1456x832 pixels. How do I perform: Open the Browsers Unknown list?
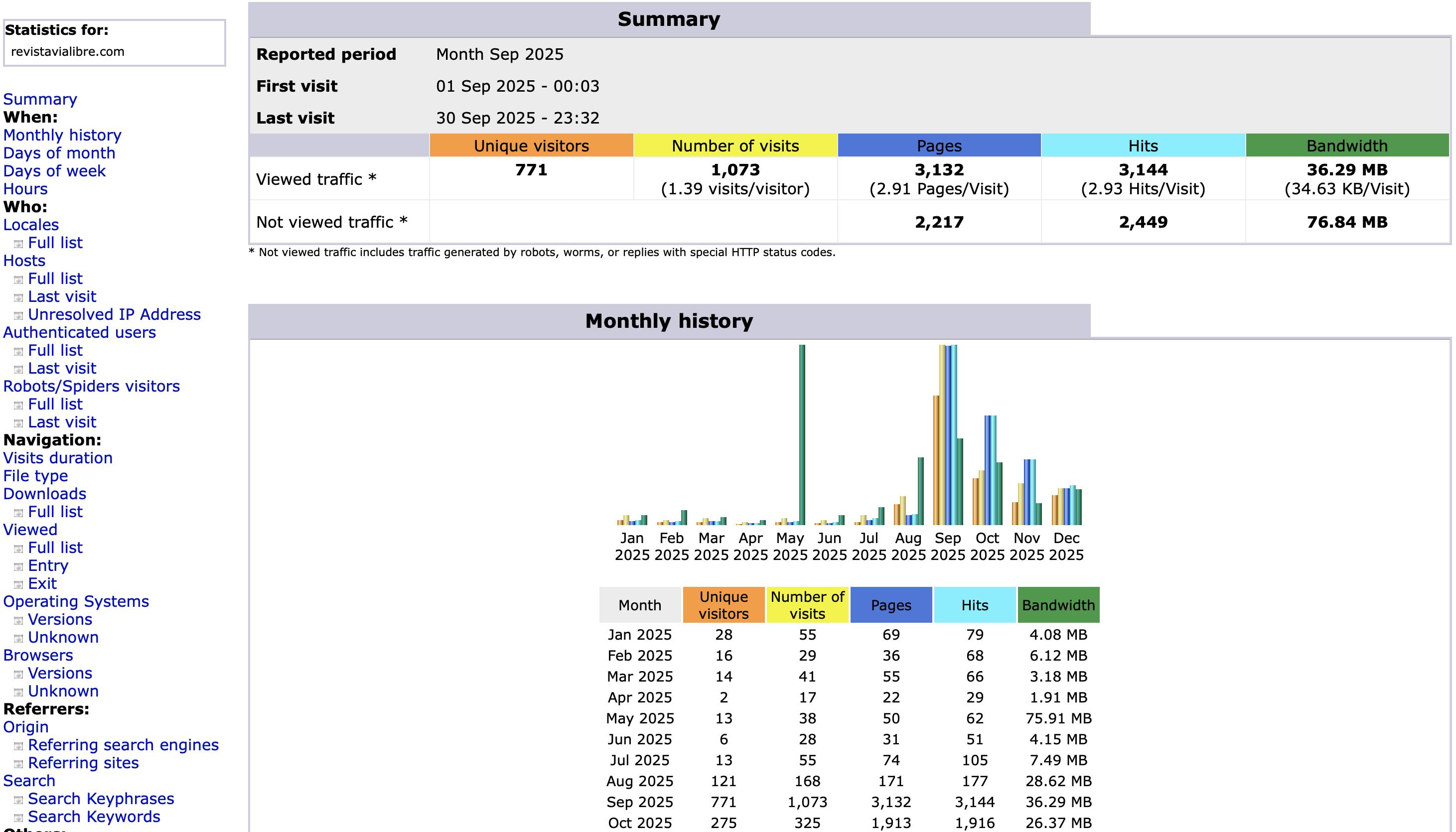tap(63, 691)
